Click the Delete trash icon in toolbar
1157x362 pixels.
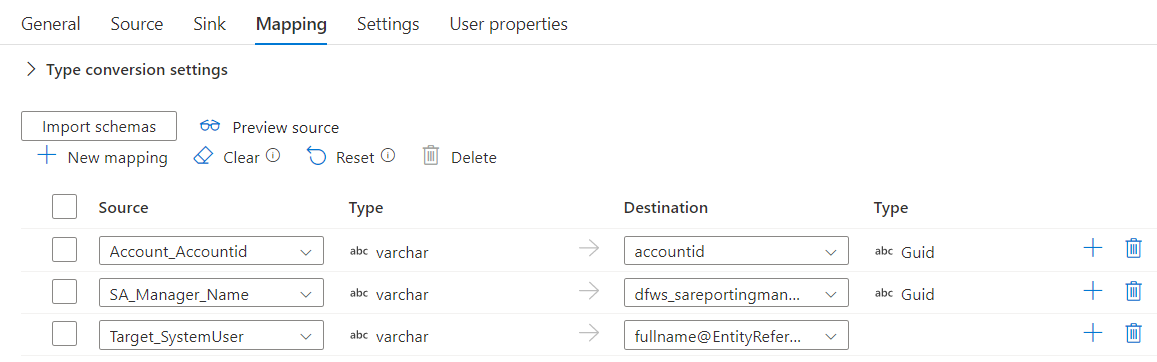click(431, 156)
